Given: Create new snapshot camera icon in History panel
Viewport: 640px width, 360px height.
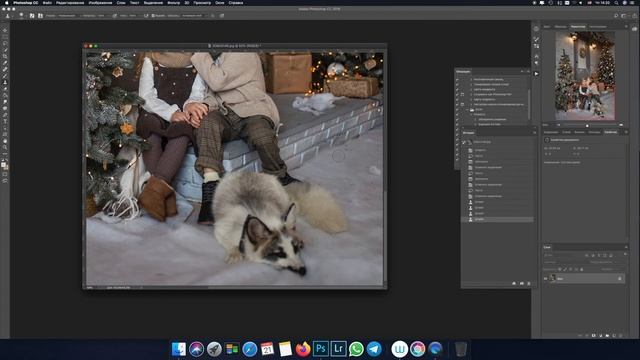Looking at the screenshot, I should (x=522, y=283).
